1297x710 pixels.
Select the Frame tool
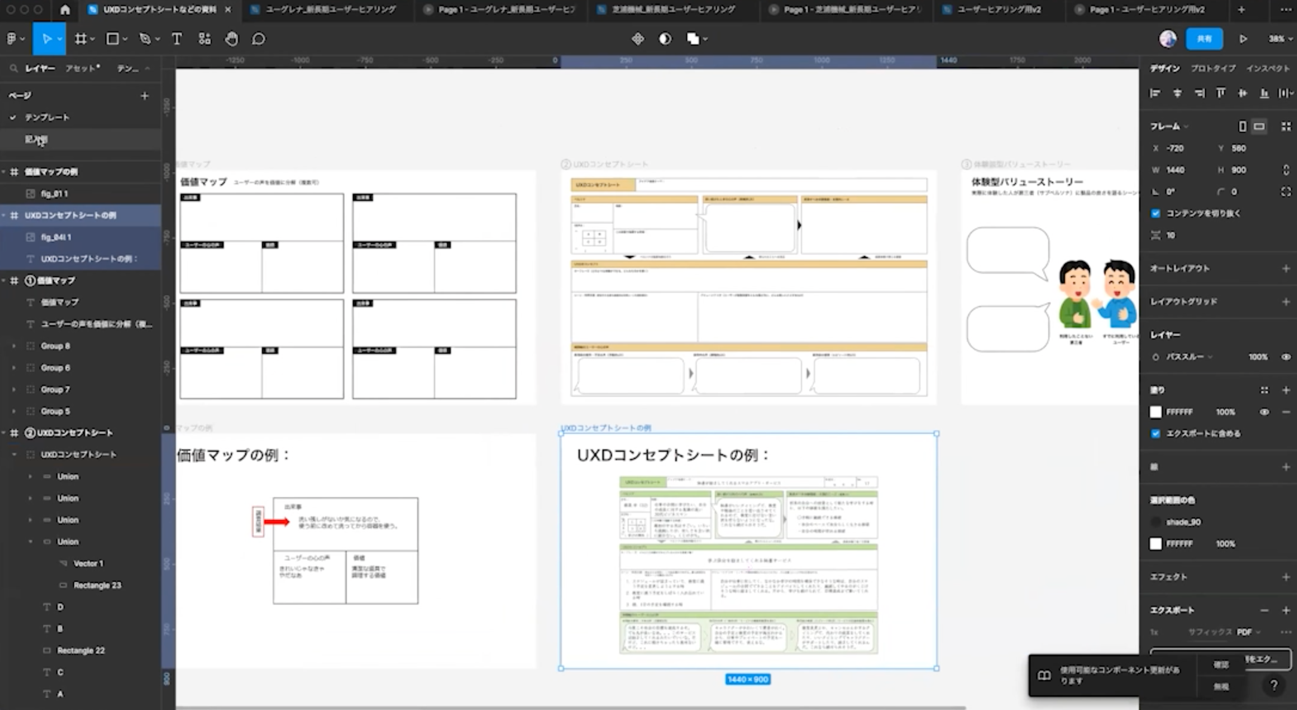coord(81,39)
